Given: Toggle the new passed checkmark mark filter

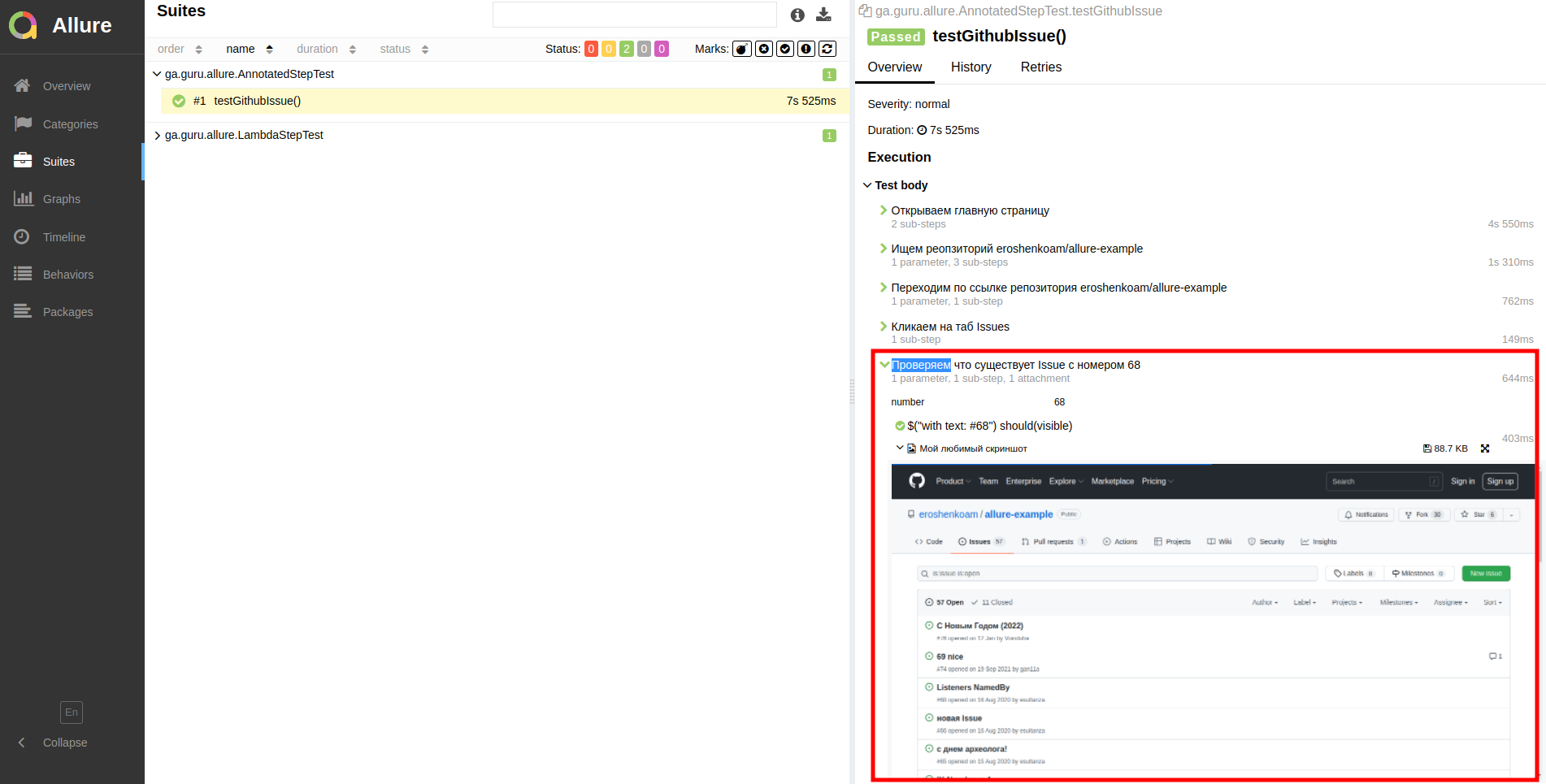Looking at the screenshot, I should coord(785,49).
